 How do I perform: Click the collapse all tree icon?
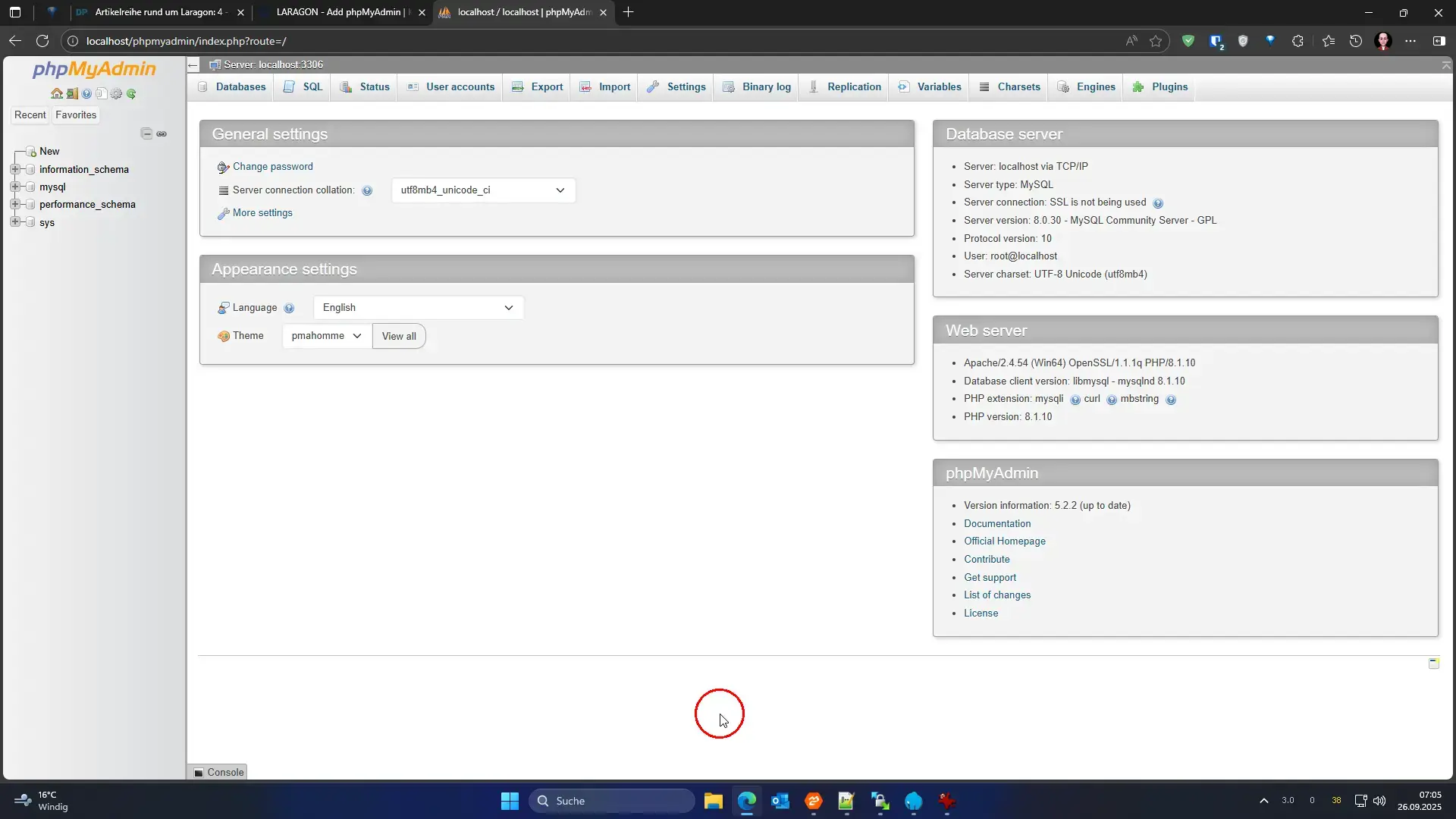click(146, 133)
